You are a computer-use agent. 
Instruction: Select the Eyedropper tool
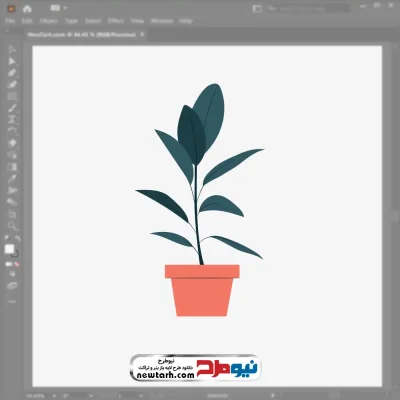(12, 178)
